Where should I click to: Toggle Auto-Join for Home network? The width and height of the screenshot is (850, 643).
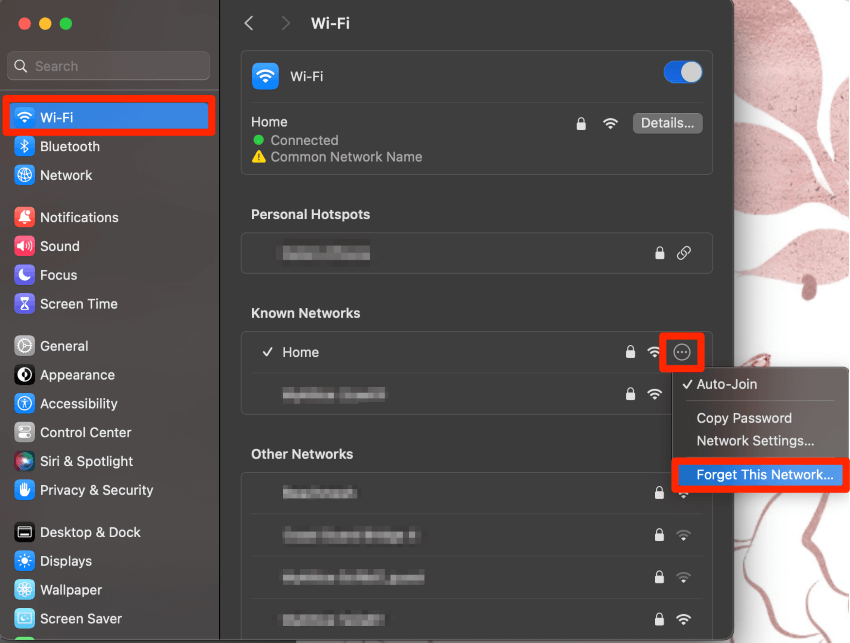[x=726, y=384]
